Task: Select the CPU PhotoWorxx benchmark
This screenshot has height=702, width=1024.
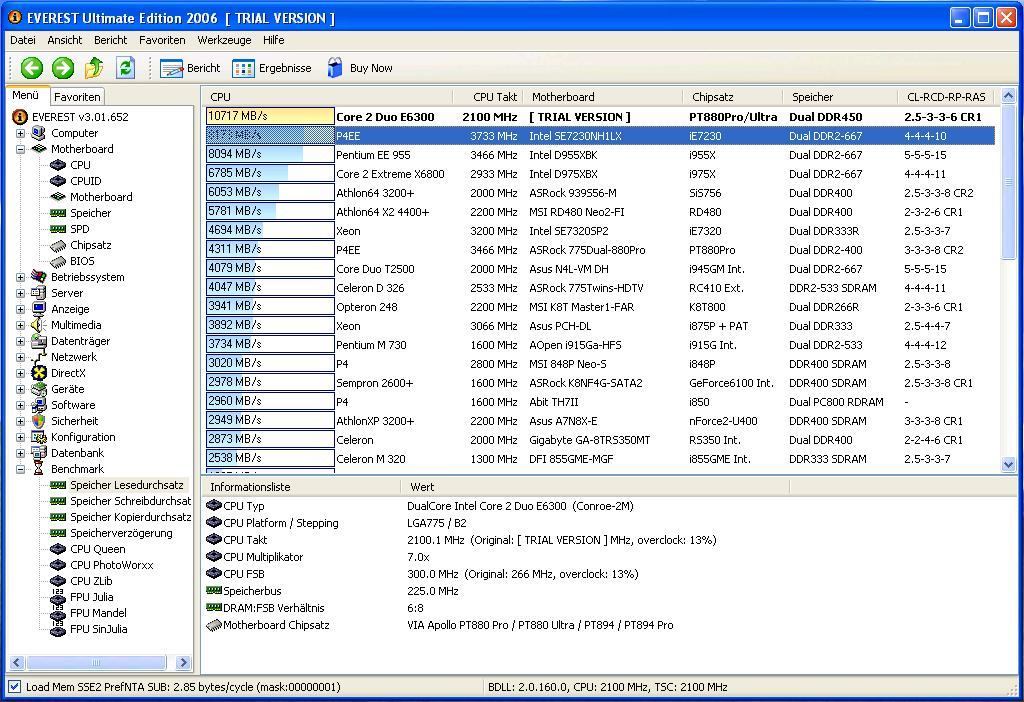Action: pyautogui.click(x=112, y=566)
